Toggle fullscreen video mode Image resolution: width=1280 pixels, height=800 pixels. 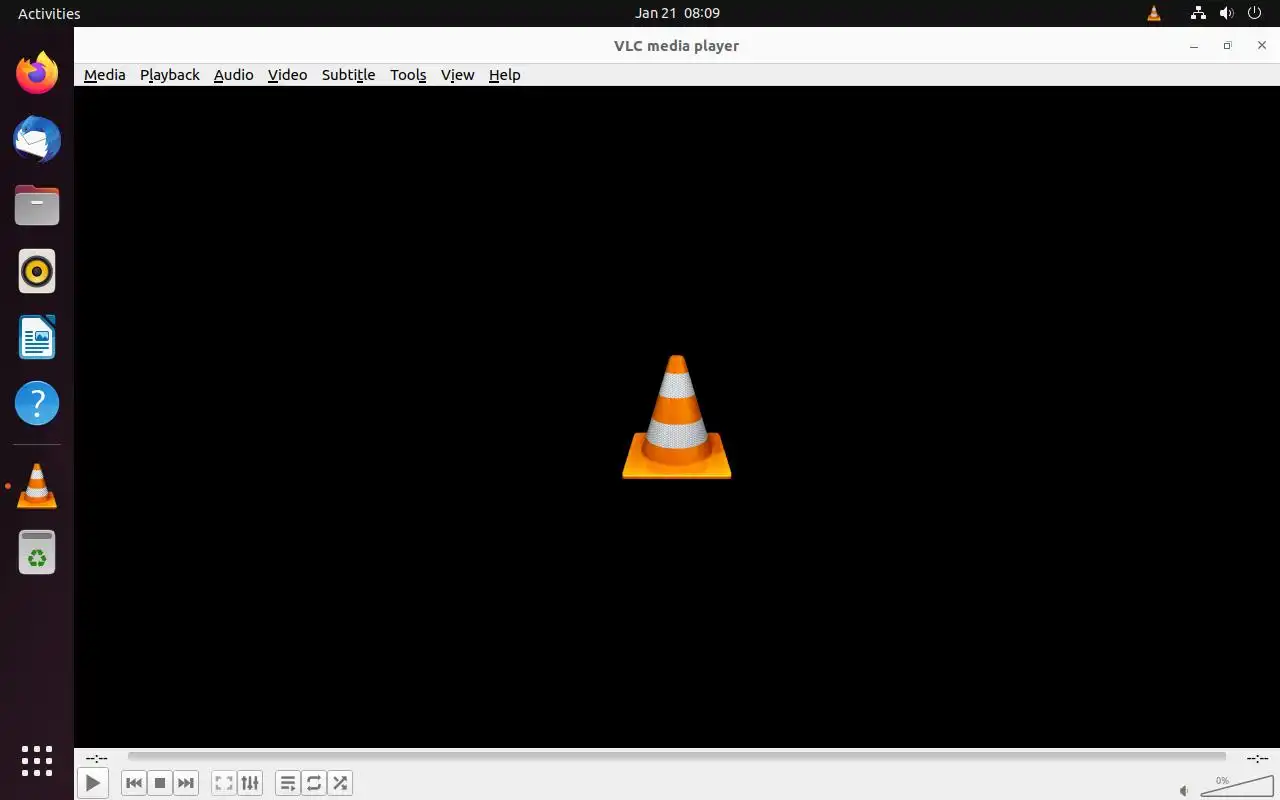click(224, 783)
